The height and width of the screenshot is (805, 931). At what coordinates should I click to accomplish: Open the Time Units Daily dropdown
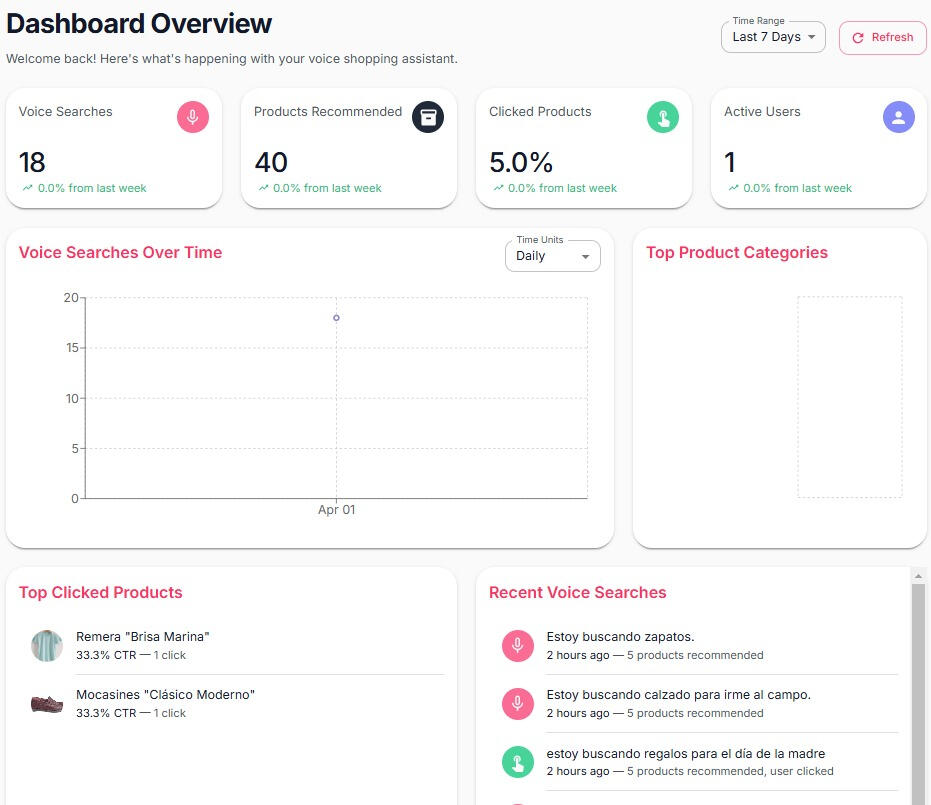pos(552,256)
